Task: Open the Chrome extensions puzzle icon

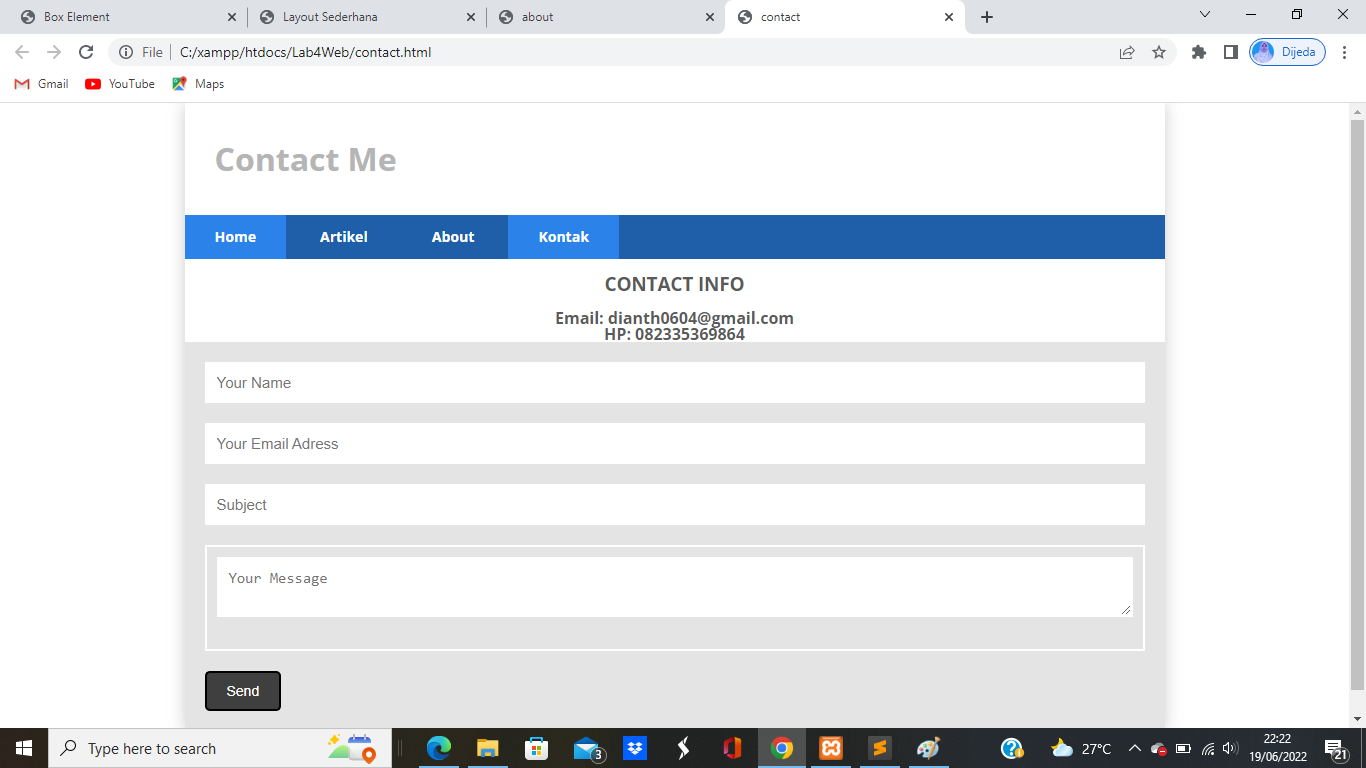Action: (x=1198, y=52)
